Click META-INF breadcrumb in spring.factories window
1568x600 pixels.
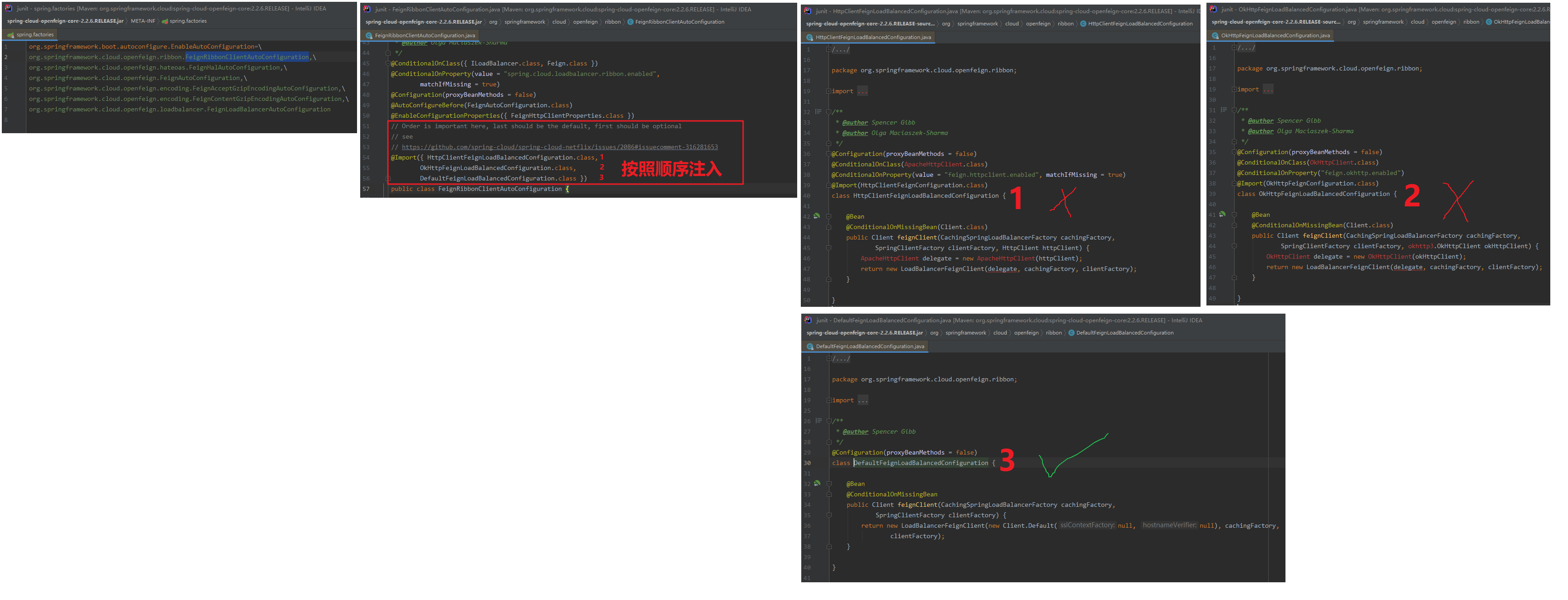pyautogui.click(x=143, y=21)
